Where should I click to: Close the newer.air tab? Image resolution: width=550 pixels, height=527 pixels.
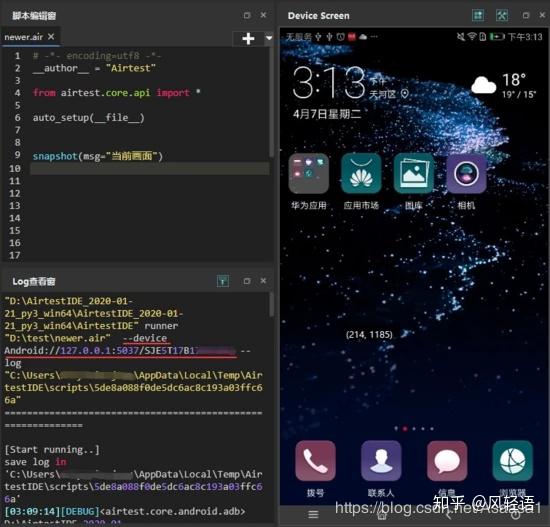click(x=51, y=36)
